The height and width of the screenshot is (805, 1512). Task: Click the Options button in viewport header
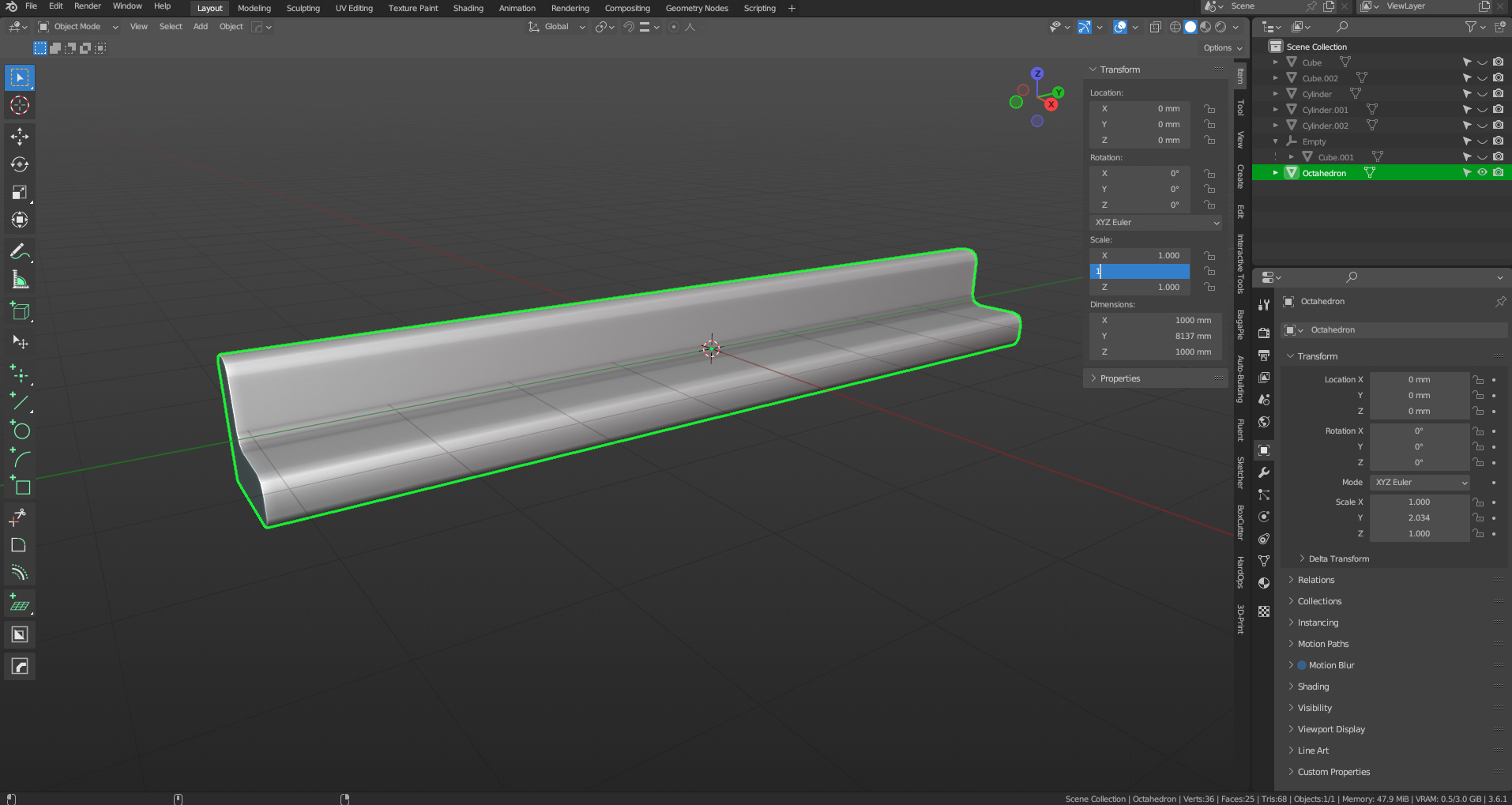pos(1222,48)
